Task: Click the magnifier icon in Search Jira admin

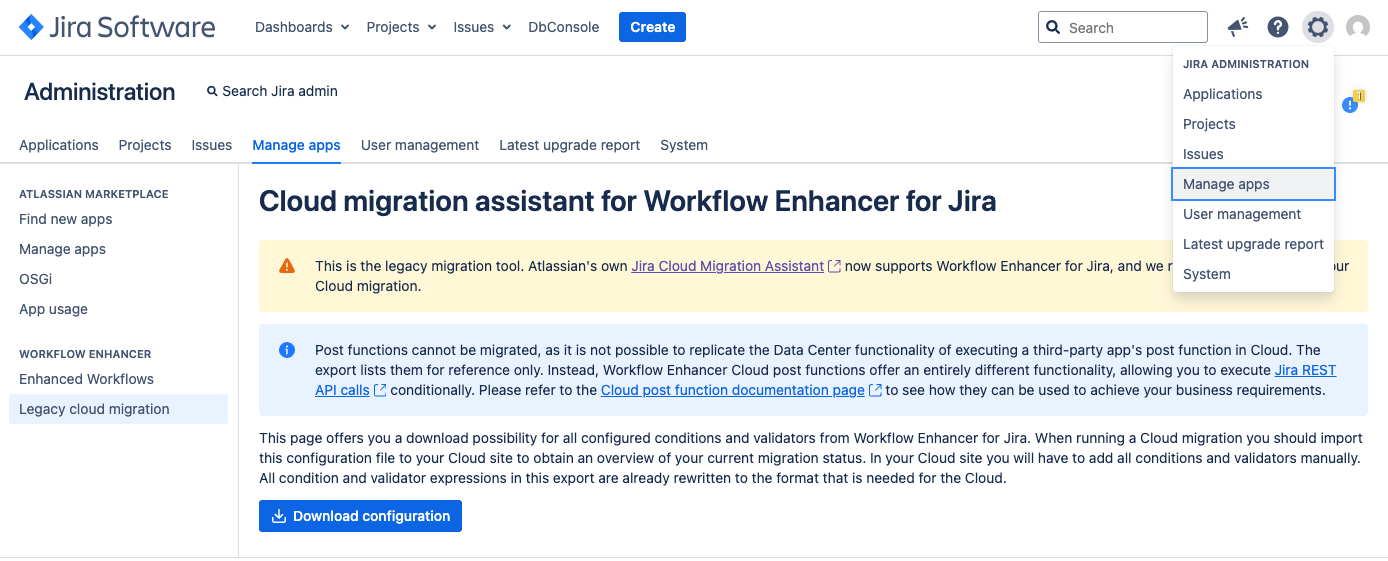Action: click(212, 91)
